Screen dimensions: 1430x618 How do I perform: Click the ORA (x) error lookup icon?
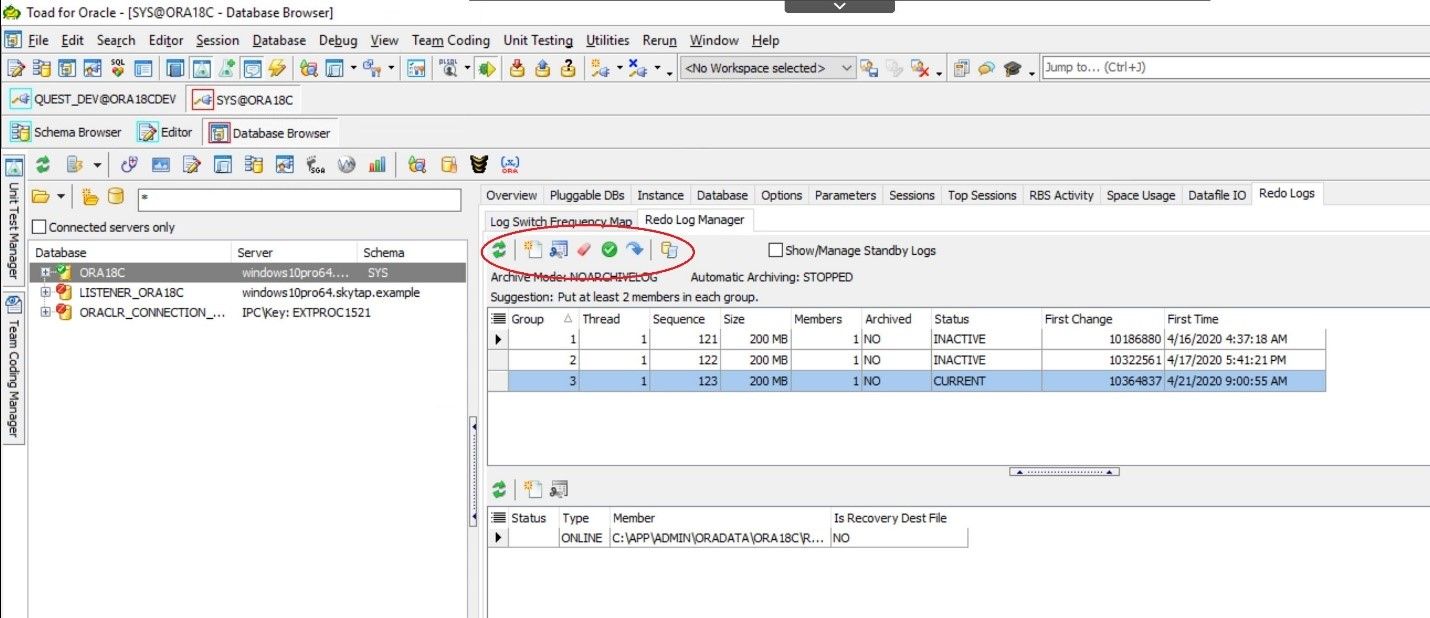pos(510,165)
